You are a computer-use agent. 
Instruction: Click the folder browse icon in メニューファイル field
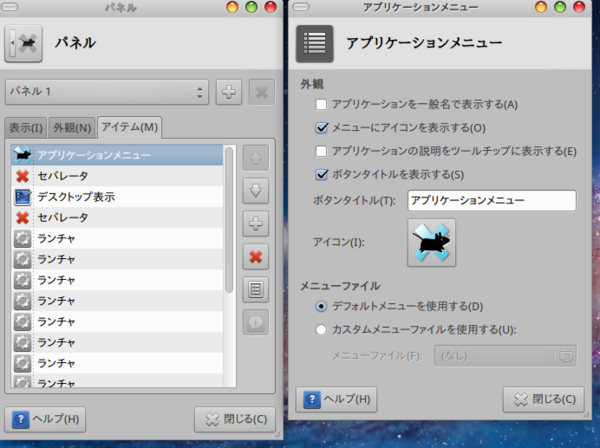coord(566,355)
